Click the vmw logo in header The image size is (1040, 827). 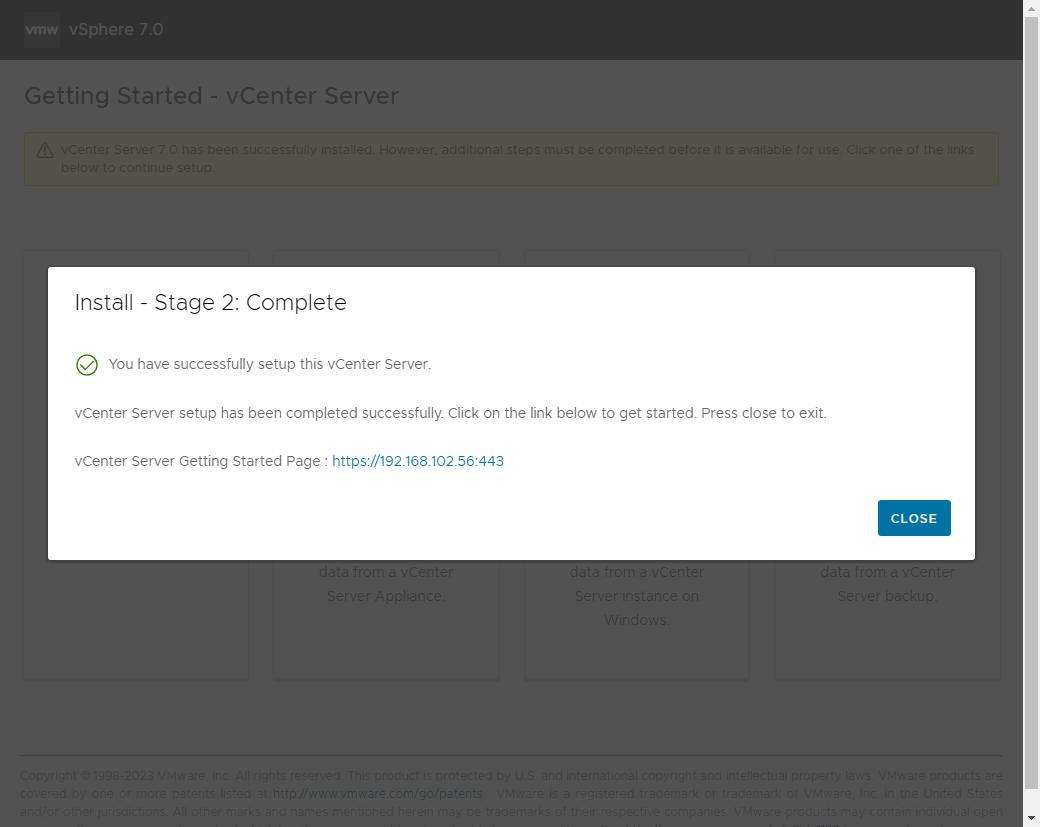42,29
